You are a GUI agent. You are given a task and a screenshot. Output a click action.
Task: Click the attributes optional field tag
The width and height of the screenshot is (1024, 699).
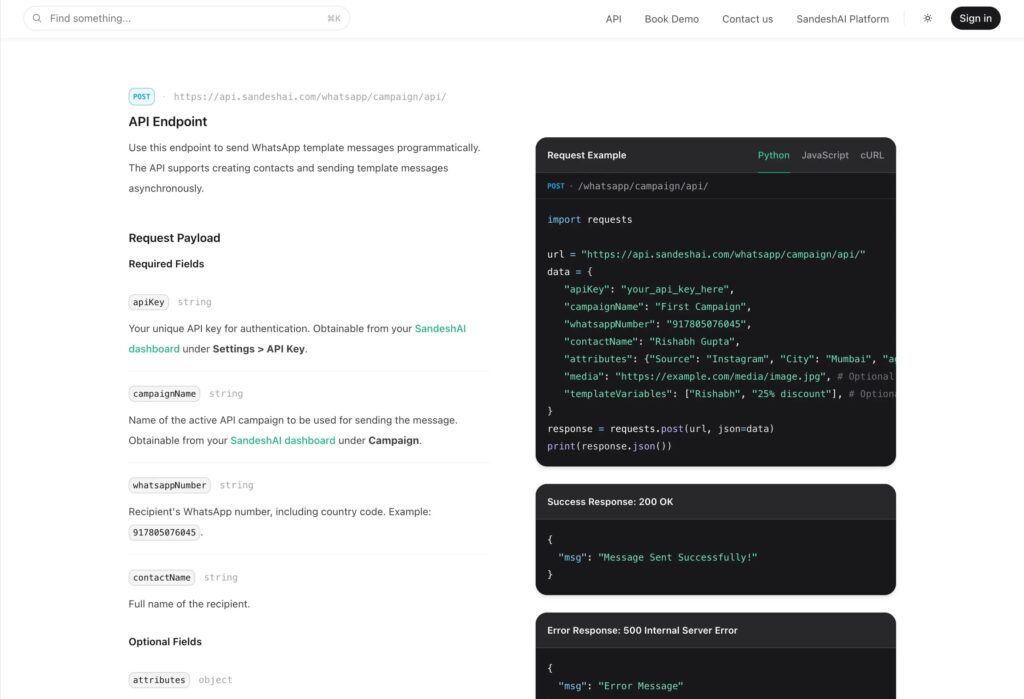click(x=159, y=680)
